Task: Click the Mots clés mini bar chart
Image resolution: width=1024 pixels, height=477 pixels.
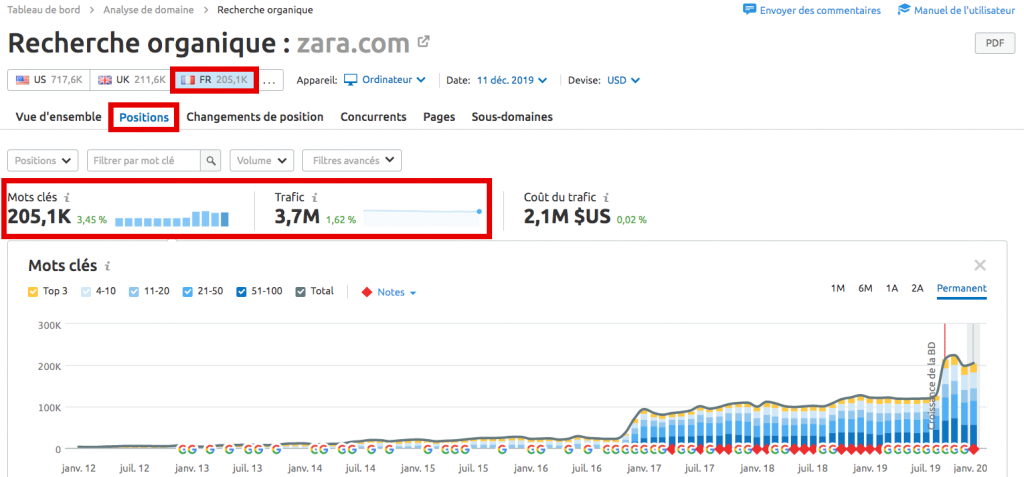Action: pyautogui.click(x=172, y=218)
